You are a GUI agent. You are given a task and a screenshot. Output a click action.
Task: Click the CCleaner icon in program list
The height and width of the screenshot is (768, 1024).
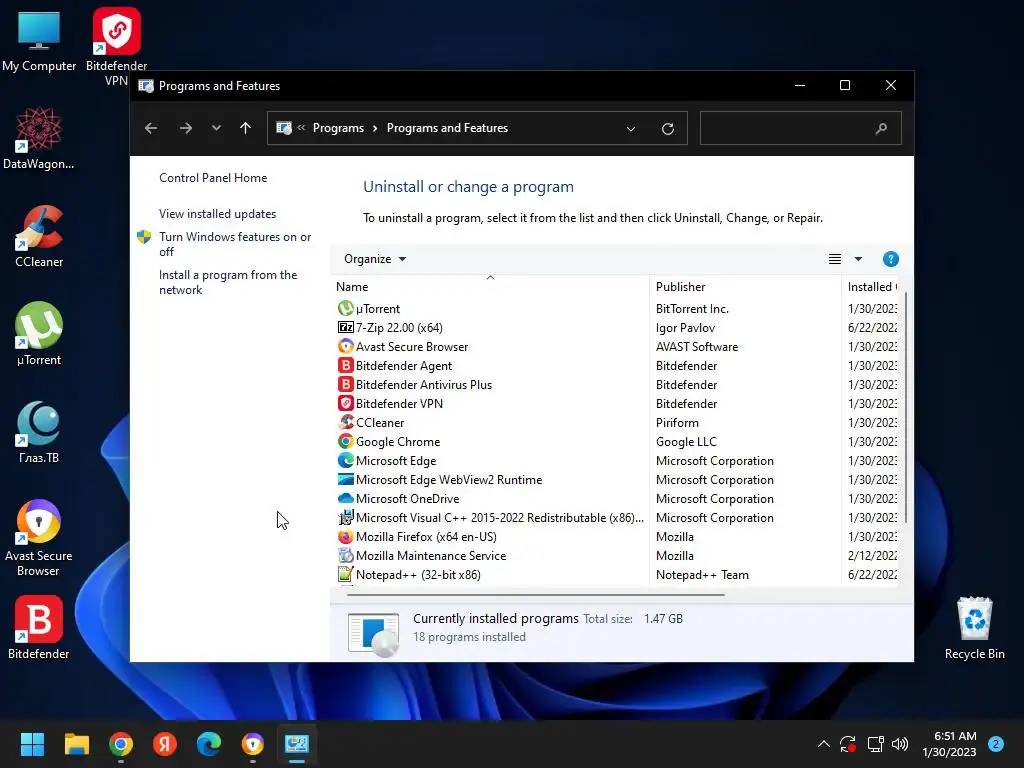click(x=345, y=422)
